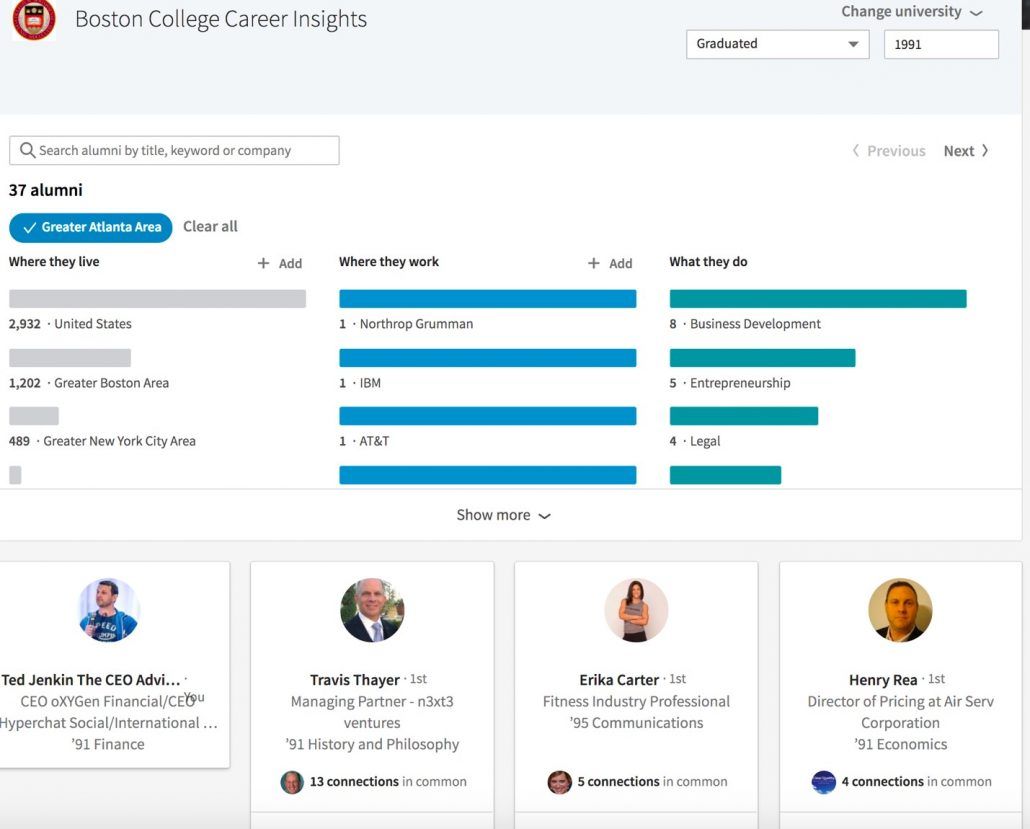The image size is (1030, 829).
Task: Click the What they do heading
Action: coord(708,261)
